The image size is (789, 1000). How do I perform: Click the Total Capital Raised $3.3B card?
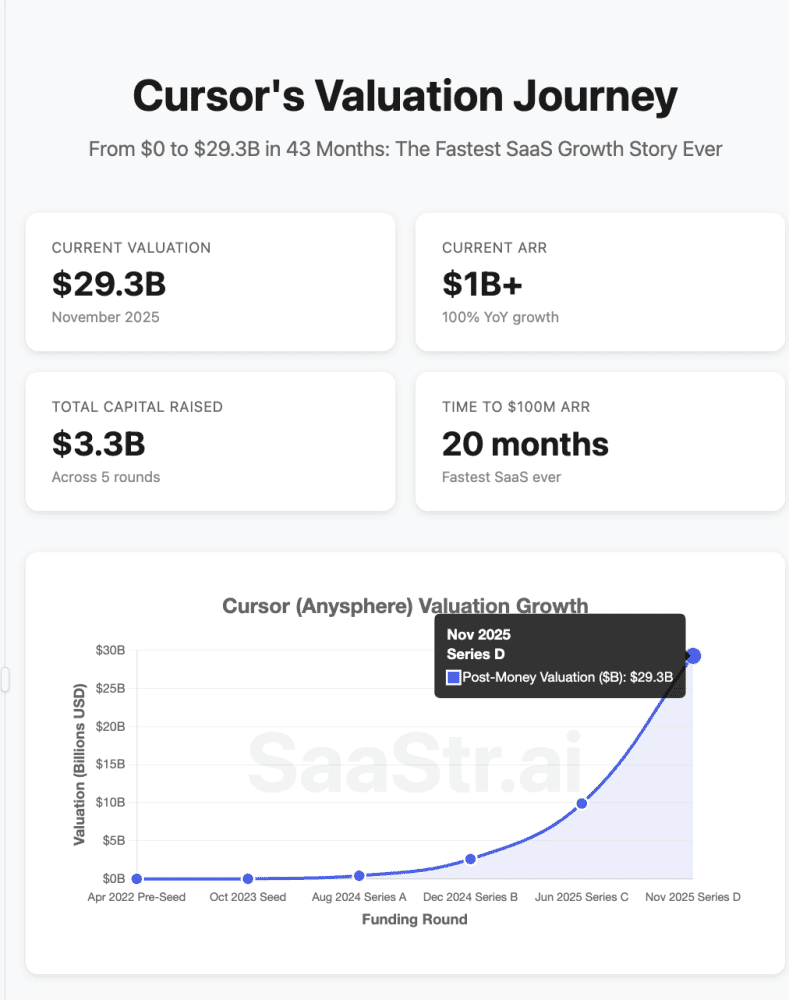(x=210, y=441)
